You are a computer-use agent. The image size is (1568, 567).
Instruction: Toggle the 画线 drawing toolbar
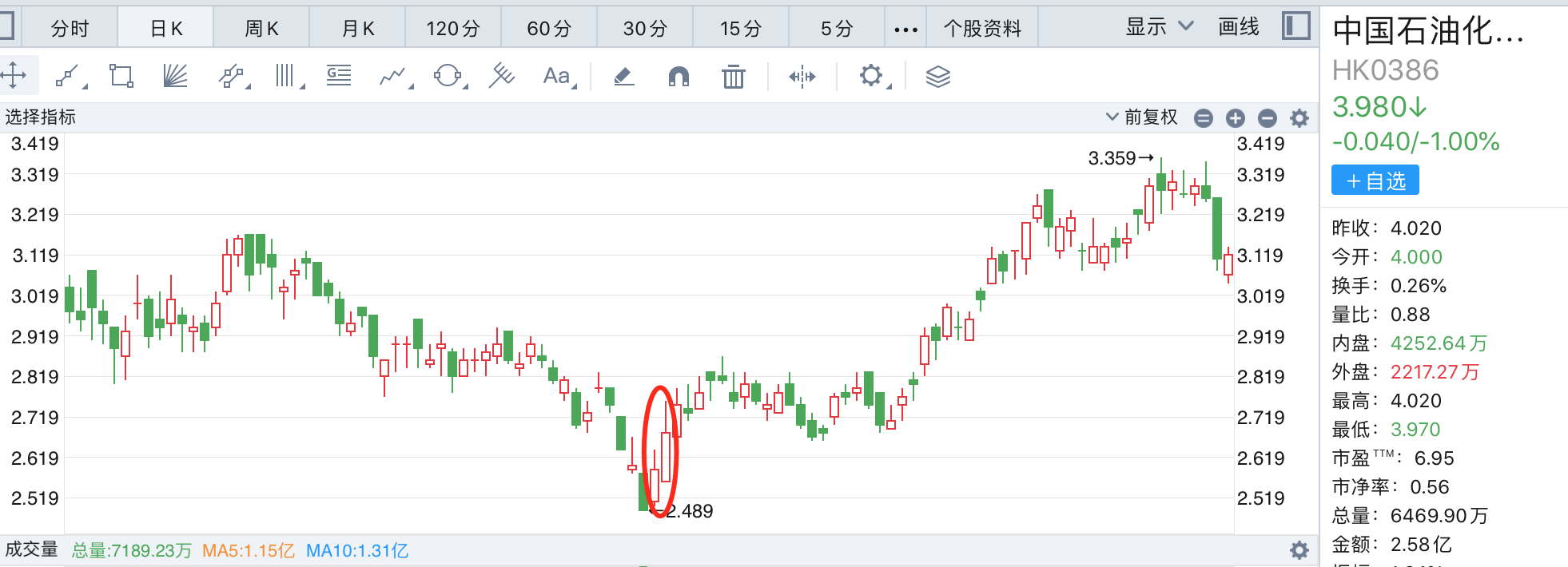(1238, 27)
